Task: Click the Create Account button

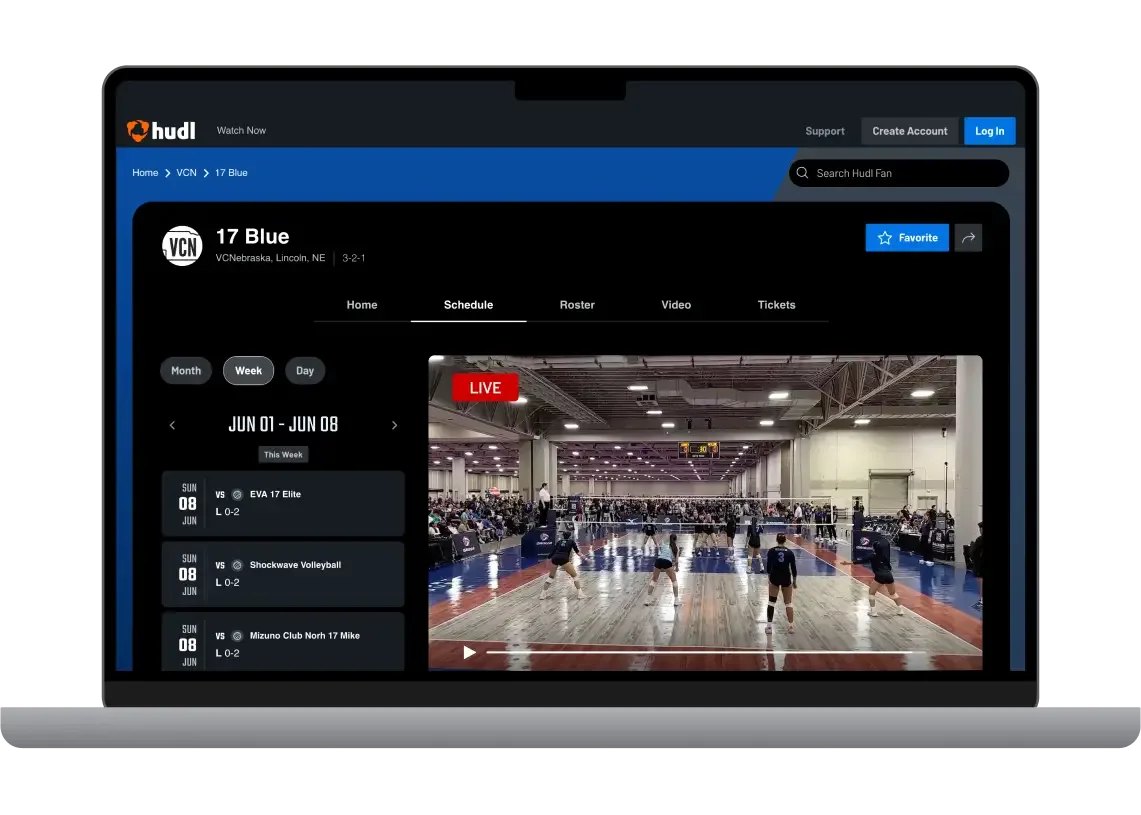Action: pos(909,131)
